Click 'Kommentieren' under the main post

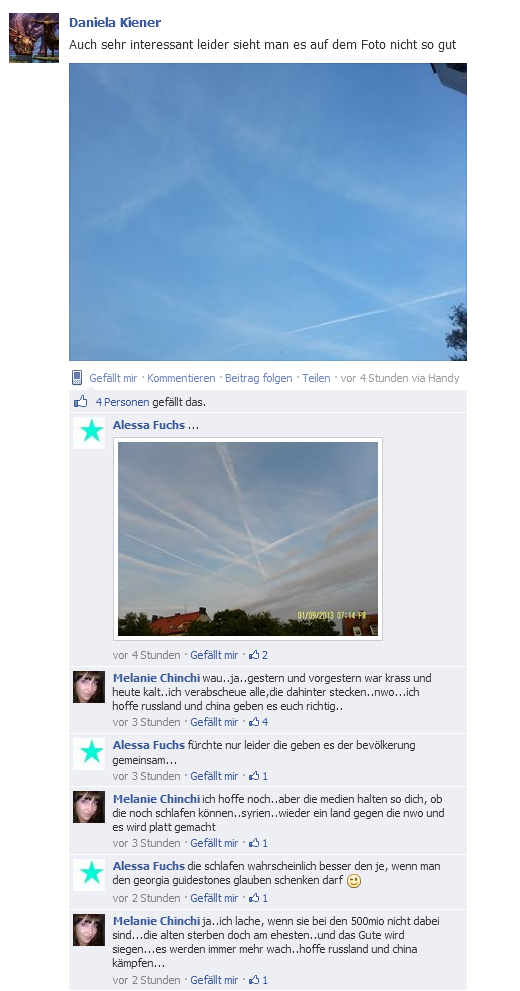pos(181,378)
